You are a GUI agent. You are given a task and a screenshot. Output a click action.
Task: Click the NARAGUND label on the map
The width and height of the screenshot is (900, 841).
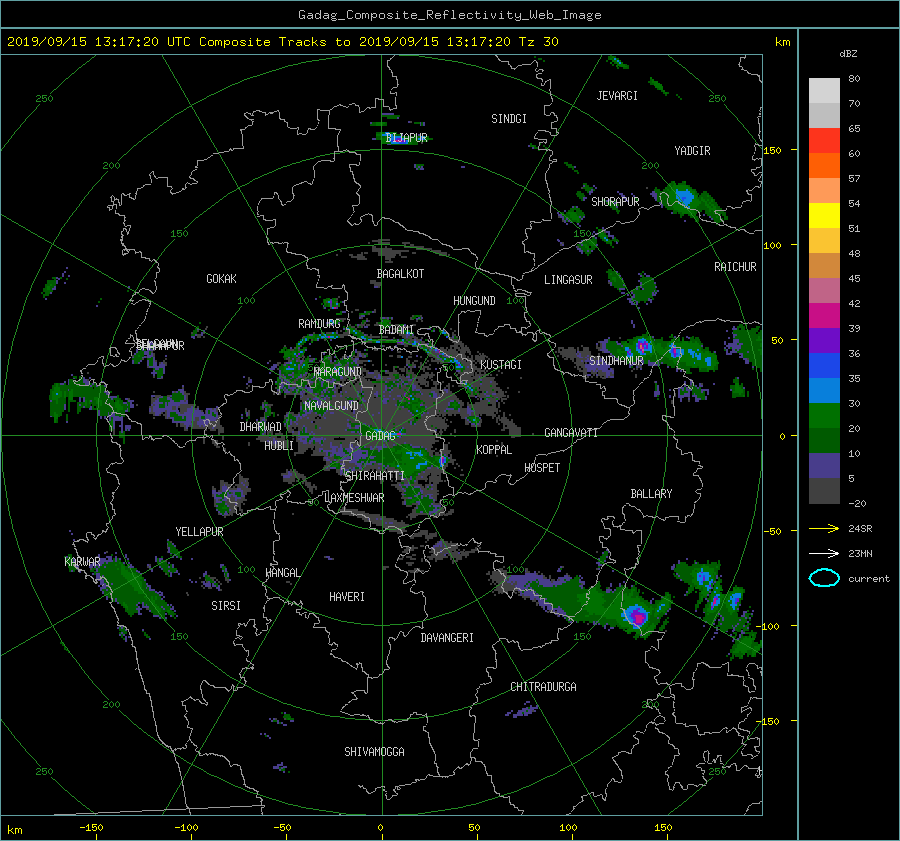click(x=338, y=371)
